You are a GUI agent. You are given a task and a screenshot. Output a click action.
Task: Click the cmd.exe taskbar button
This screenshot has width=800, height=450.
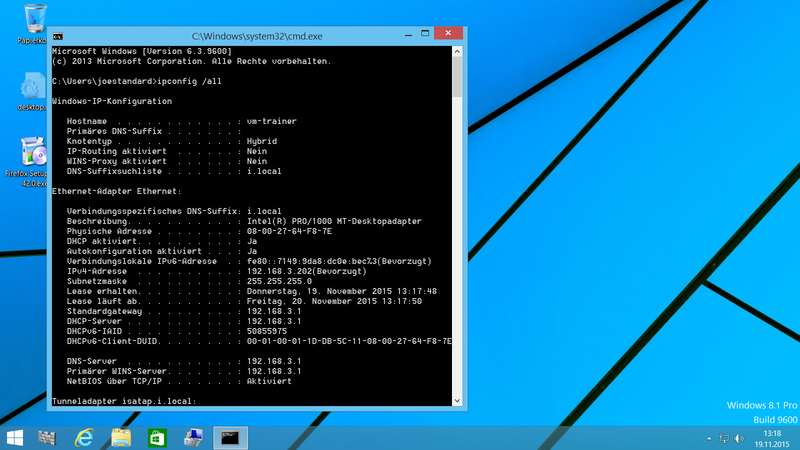pyautogui.click(x=229, y=437)
